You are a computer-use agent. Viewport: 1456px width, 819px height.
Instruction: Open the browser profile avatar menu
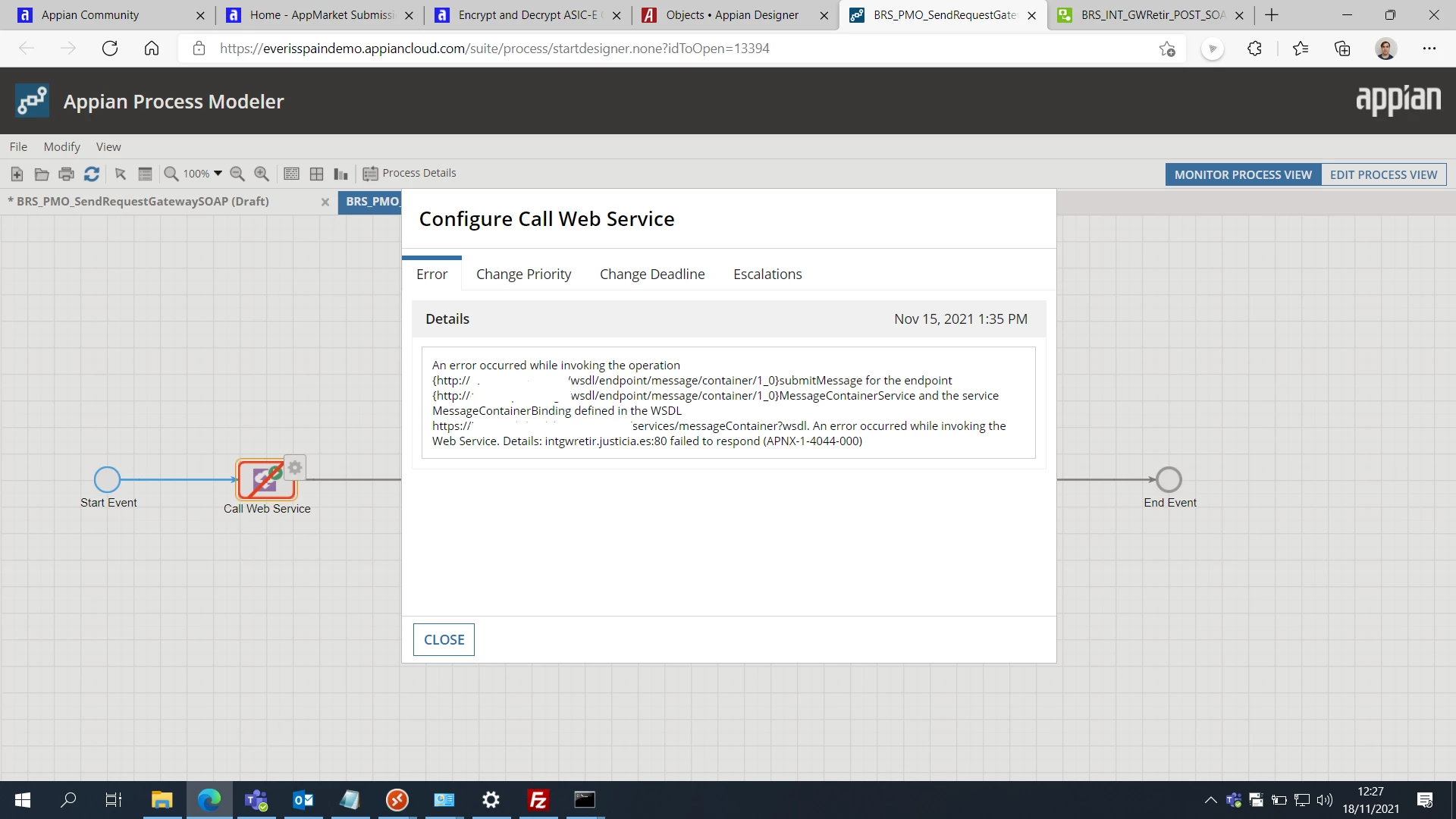pyautogui.click(x=1385, y=49)
